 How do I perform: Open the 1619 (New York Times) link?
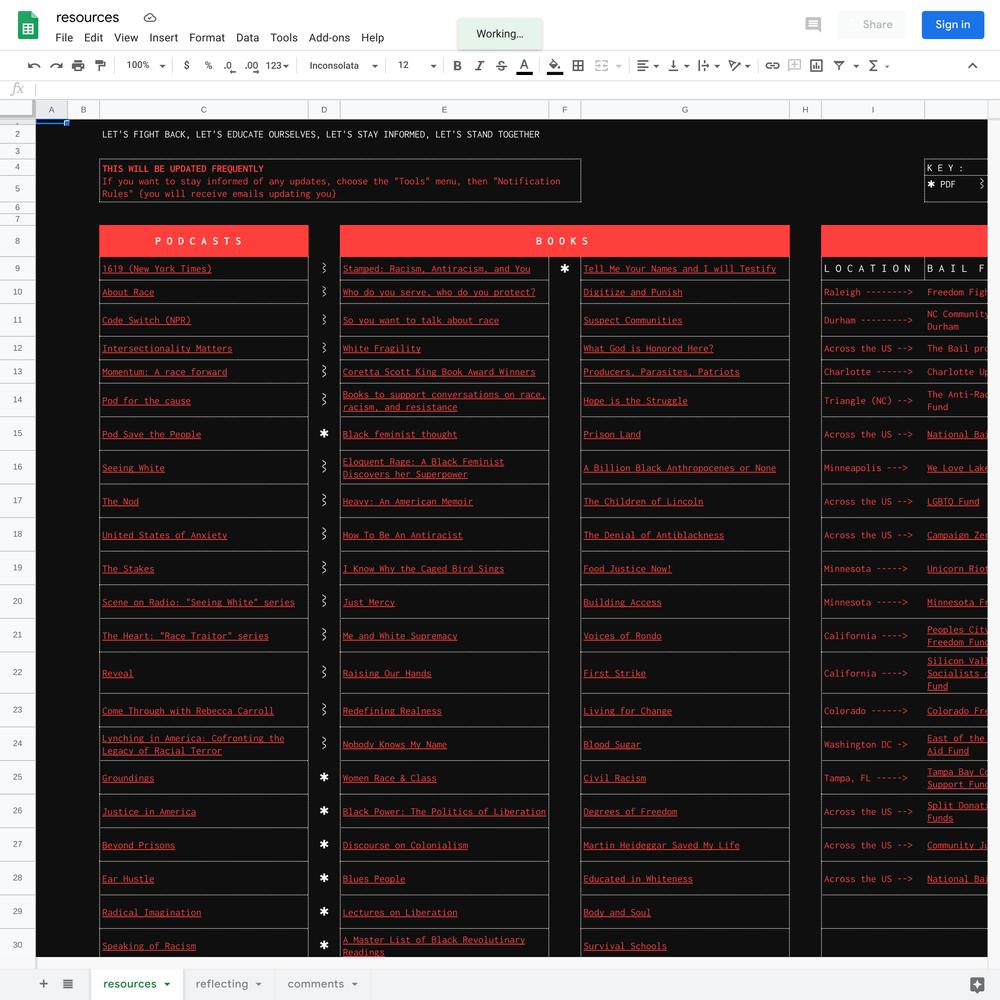(x=156, y=268)
